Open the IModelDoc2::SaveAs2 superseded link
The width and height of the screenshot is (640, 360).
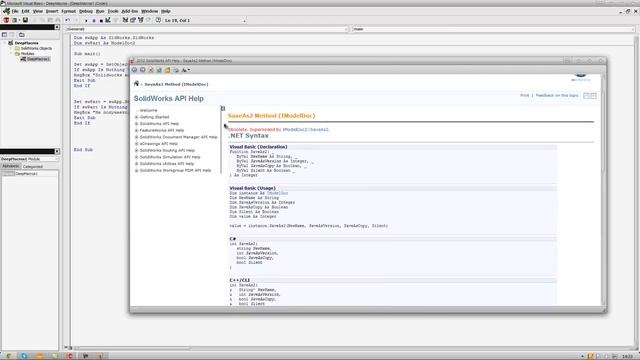point(306,129)
